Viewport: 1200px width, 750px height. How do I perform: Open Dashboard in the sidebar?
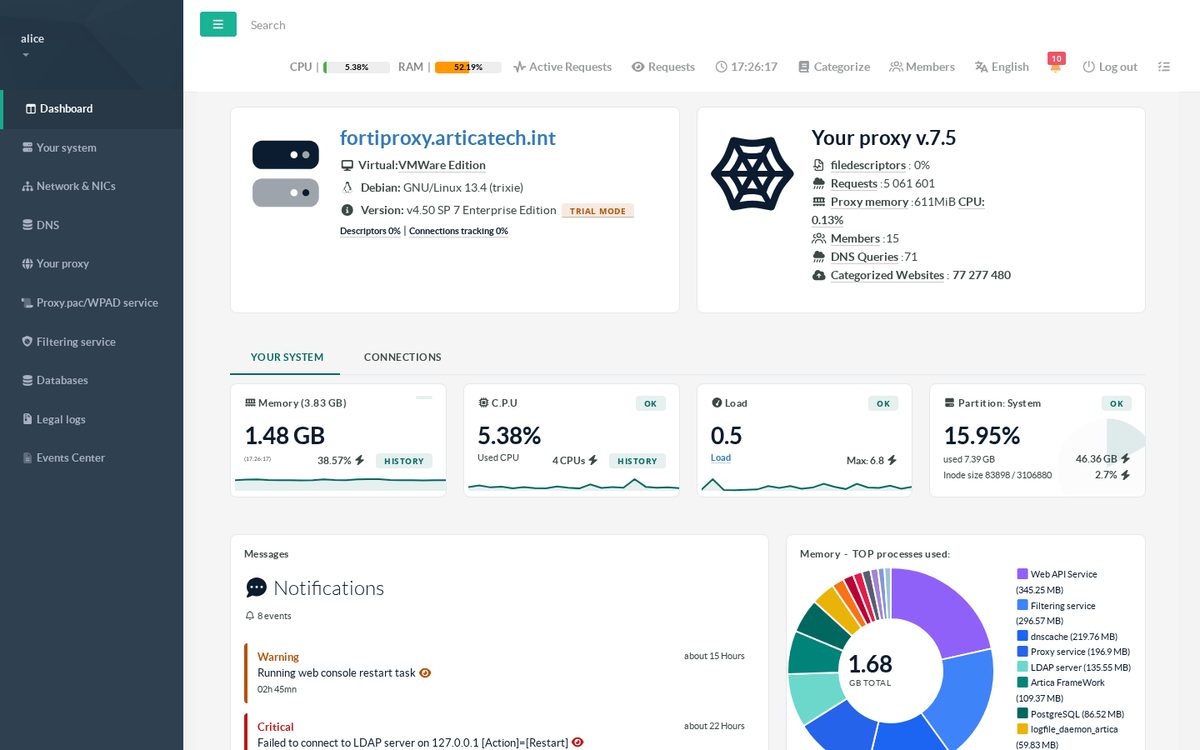coord(92,108)
